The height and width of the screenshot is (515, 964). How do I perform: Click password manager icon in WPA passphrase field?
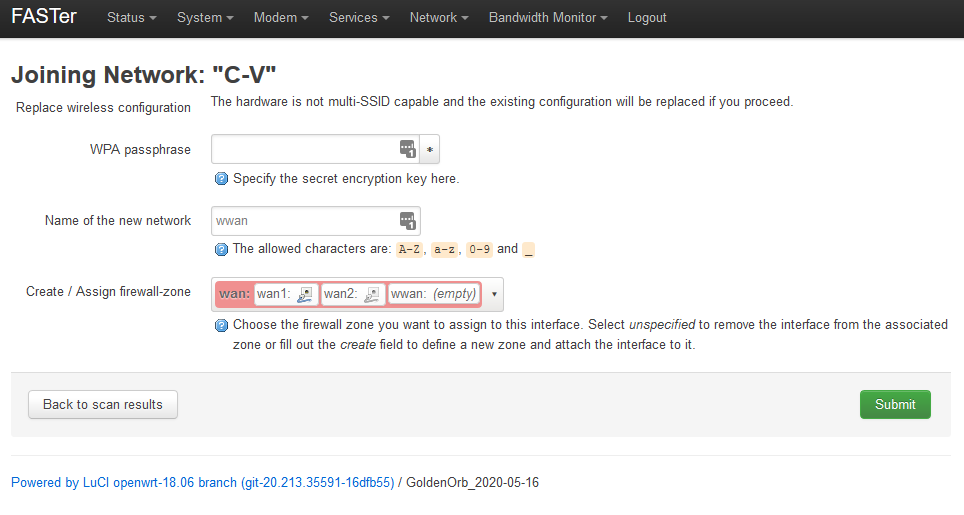(x=407, y=150)
